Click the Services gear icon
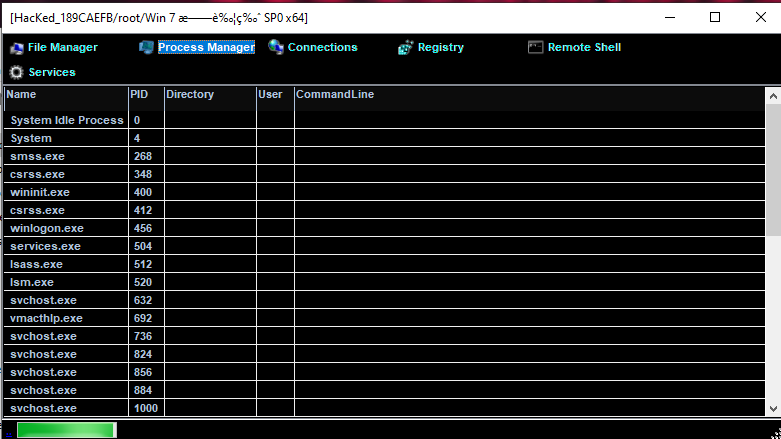Screen dimensions: 781x439 pyautogui.click(x=16, y=72)
